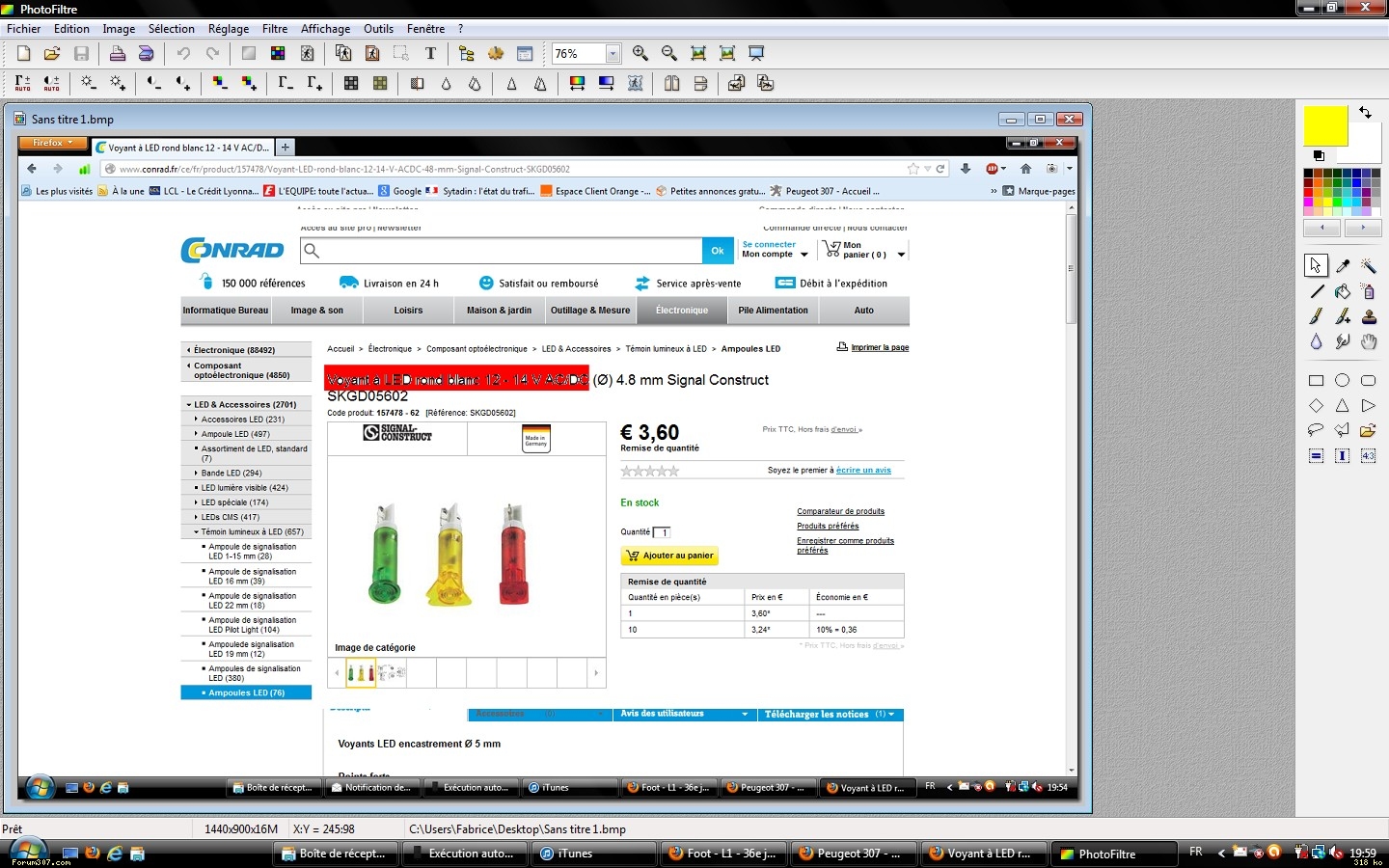Show next palette colors with right arrow
The image size is (1389, 868).
tap(1363, 228)
